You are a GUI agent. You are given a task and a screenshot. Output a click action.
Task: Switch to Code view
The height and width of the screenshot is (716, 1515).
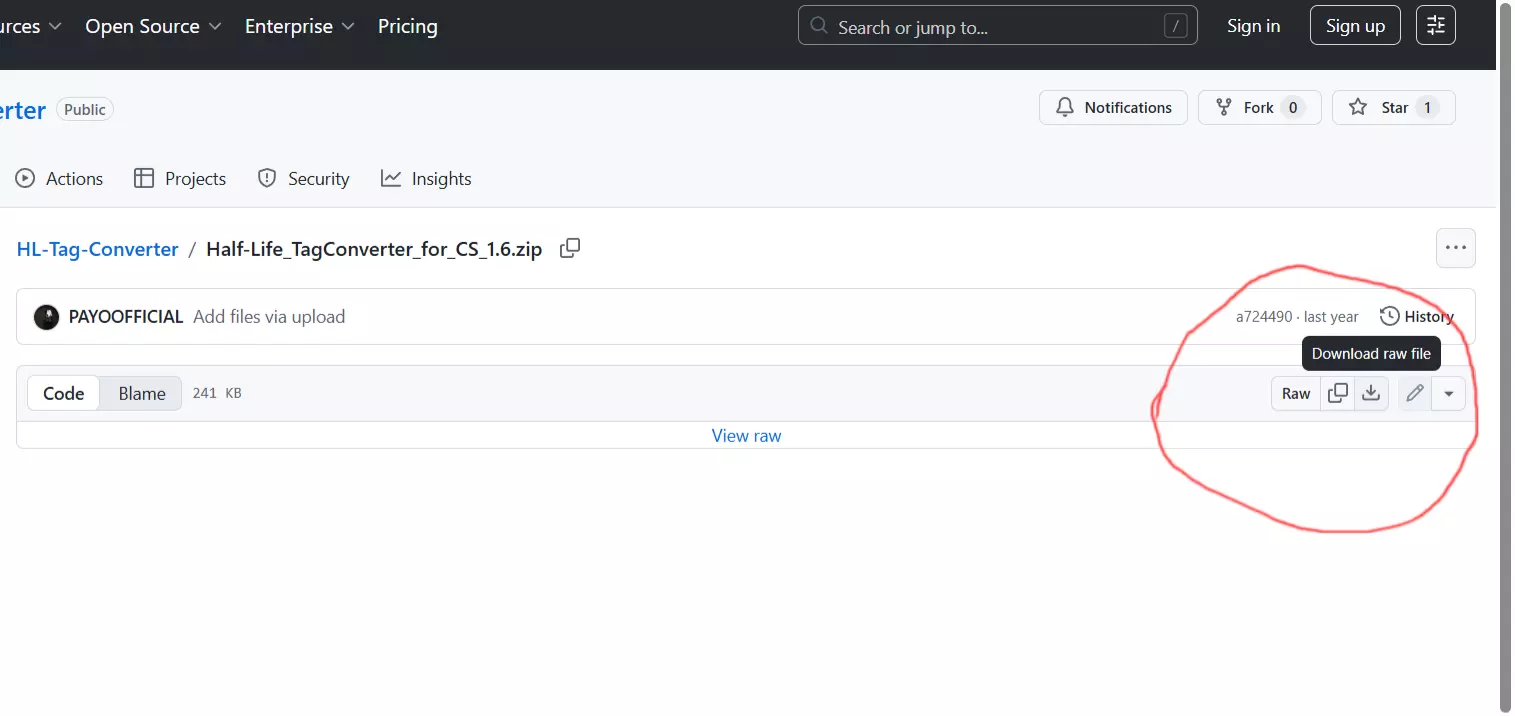point(63,393)
